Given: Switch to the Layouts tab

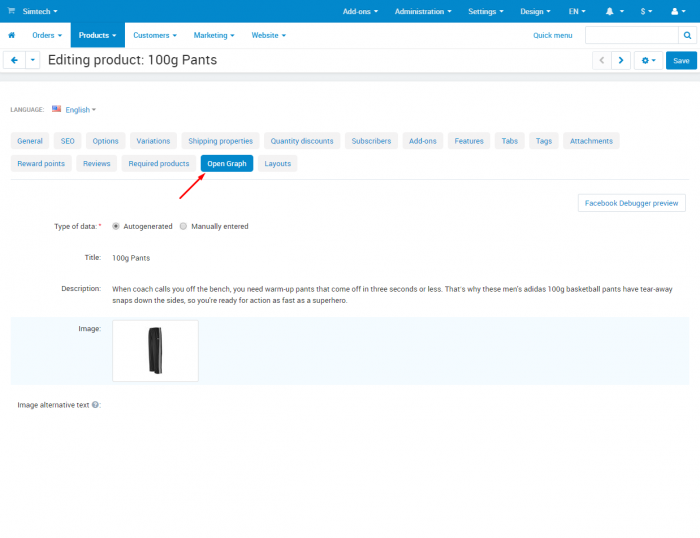Looking at the screenshot, I should (277, 163).
